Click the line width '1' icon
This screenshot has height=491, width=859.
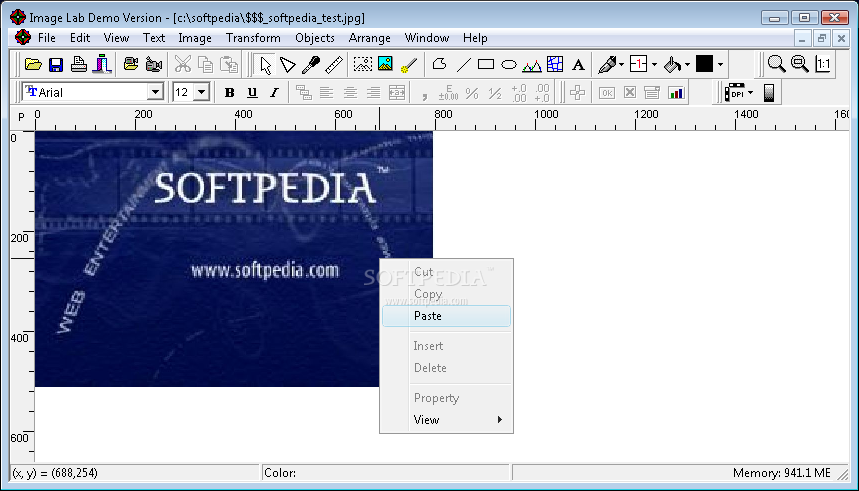(639, 65)
